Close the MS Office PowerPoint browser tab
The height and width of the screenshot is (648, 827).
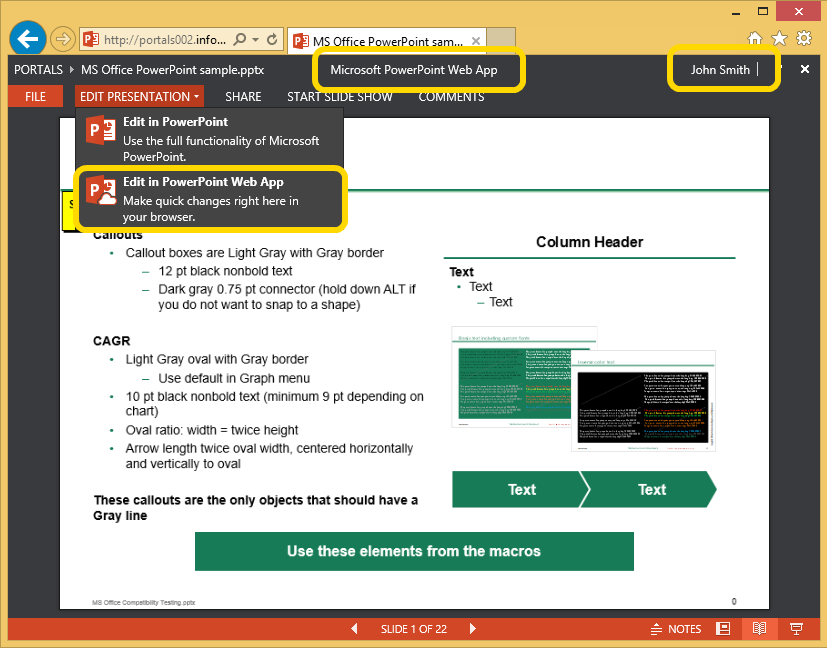pyautogui.click(x=476, y=41)
